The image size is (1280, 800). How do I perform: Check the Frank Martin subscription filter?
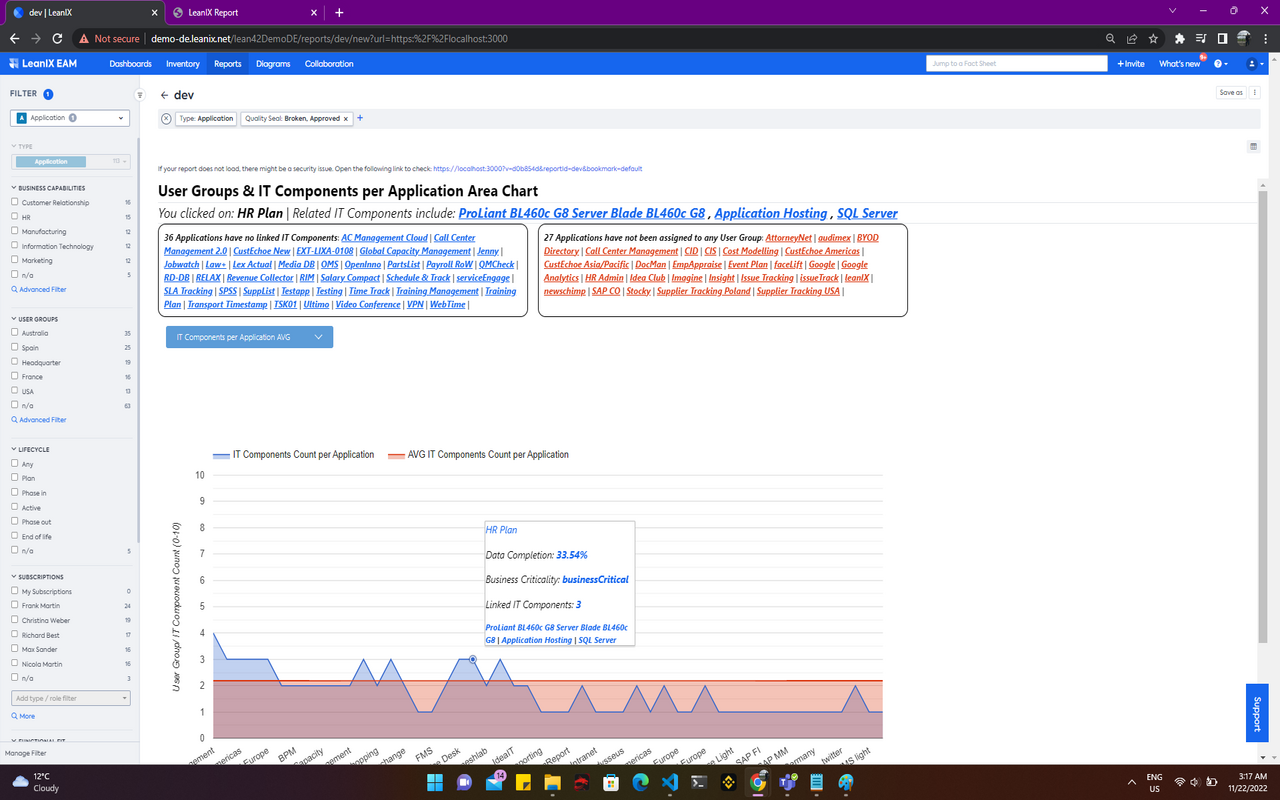tap(15, 606)
